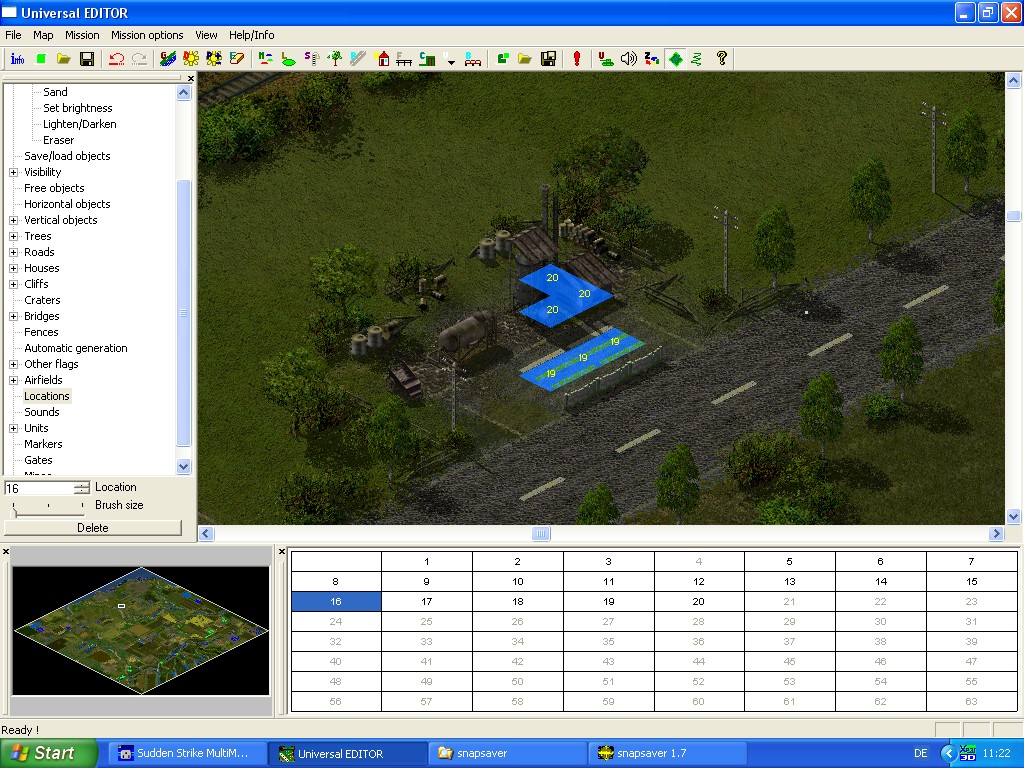
Task: Open the View menu
Action: click(x=206, y=35)
